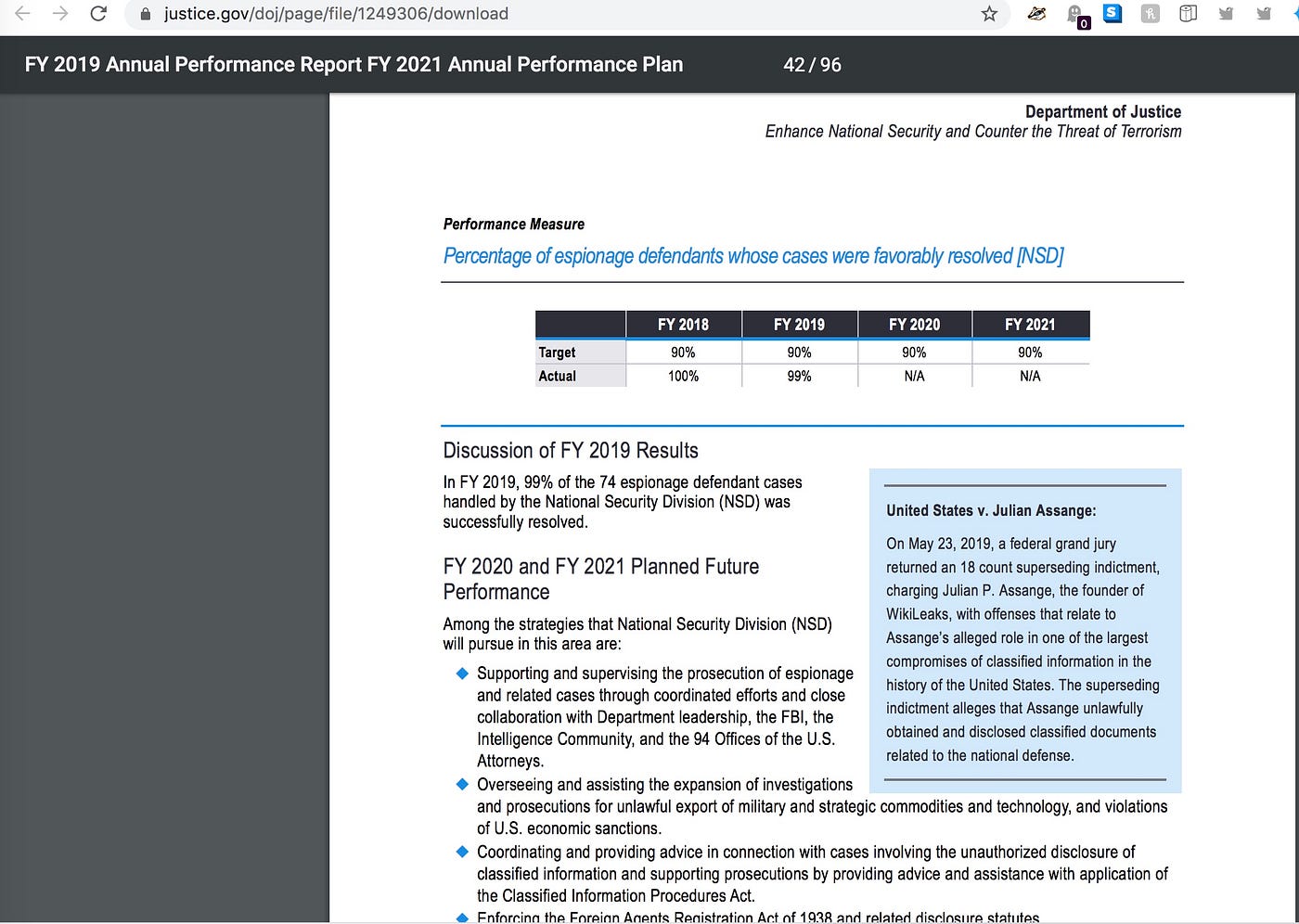
Task: Click the N/A Actual cell under FY 2021
Action: click(x=1030, y=376)
